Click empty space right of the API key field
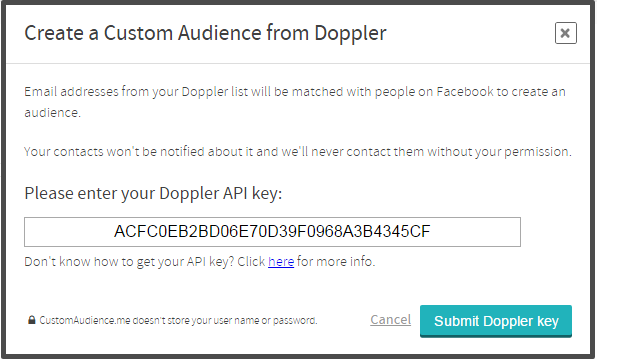 pos(555,232)
